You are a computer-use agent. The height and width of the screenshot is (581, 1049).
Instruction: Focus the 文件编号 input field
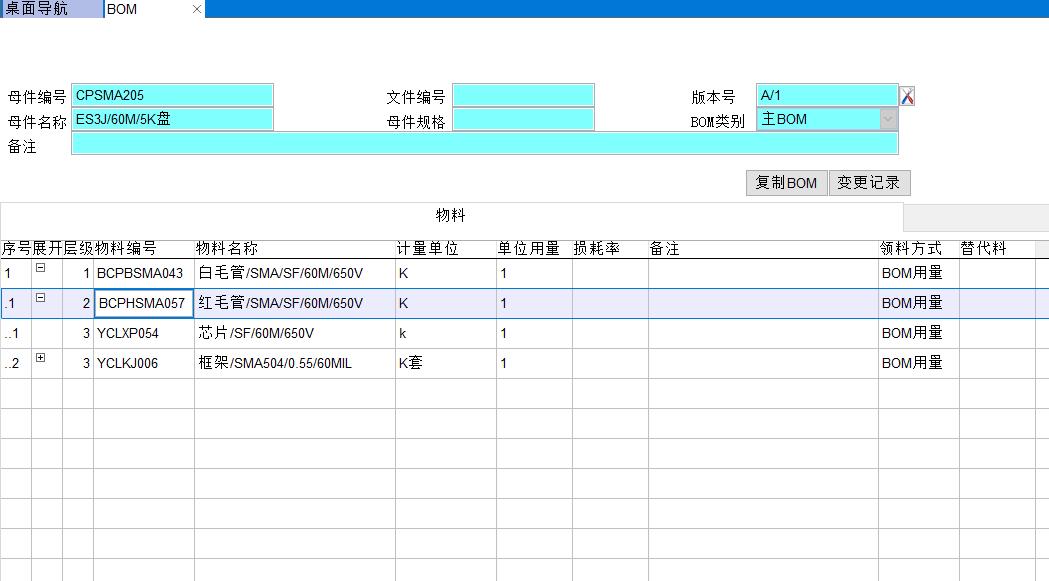pos(523,96)
